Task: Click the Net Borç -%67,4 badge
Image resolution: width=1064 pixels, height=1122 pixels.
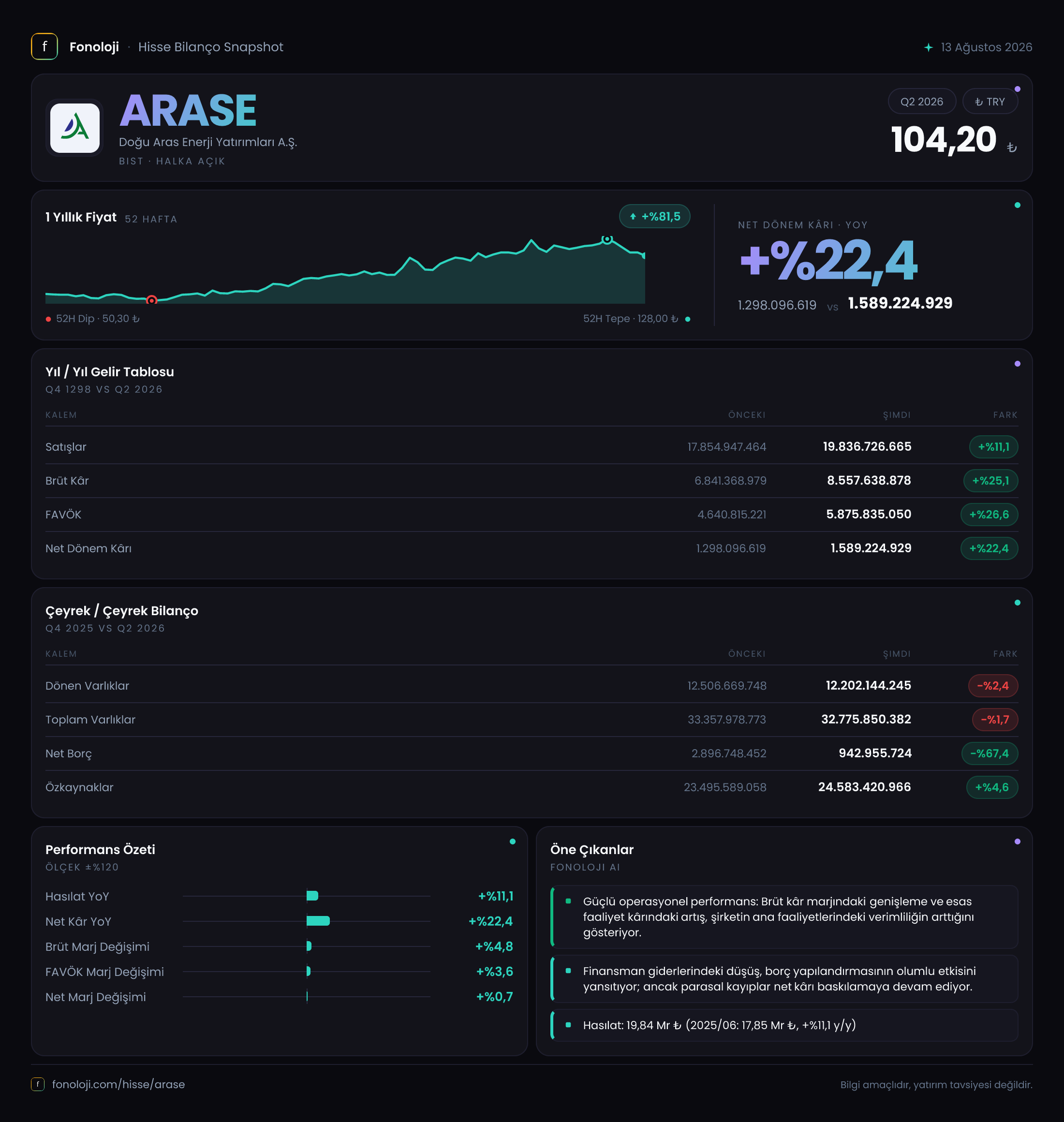Action: (989, 753)
